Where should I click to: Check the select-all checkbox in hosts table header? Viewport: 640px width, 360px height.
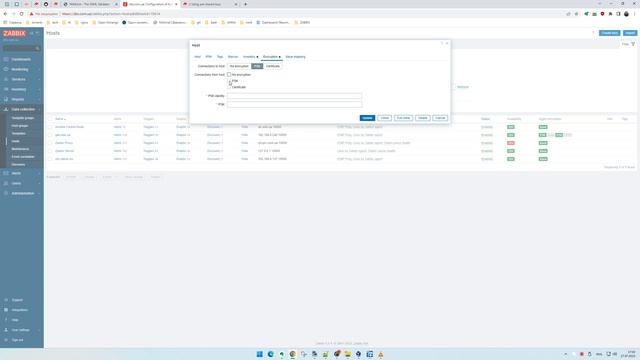(x=50, y=119)
